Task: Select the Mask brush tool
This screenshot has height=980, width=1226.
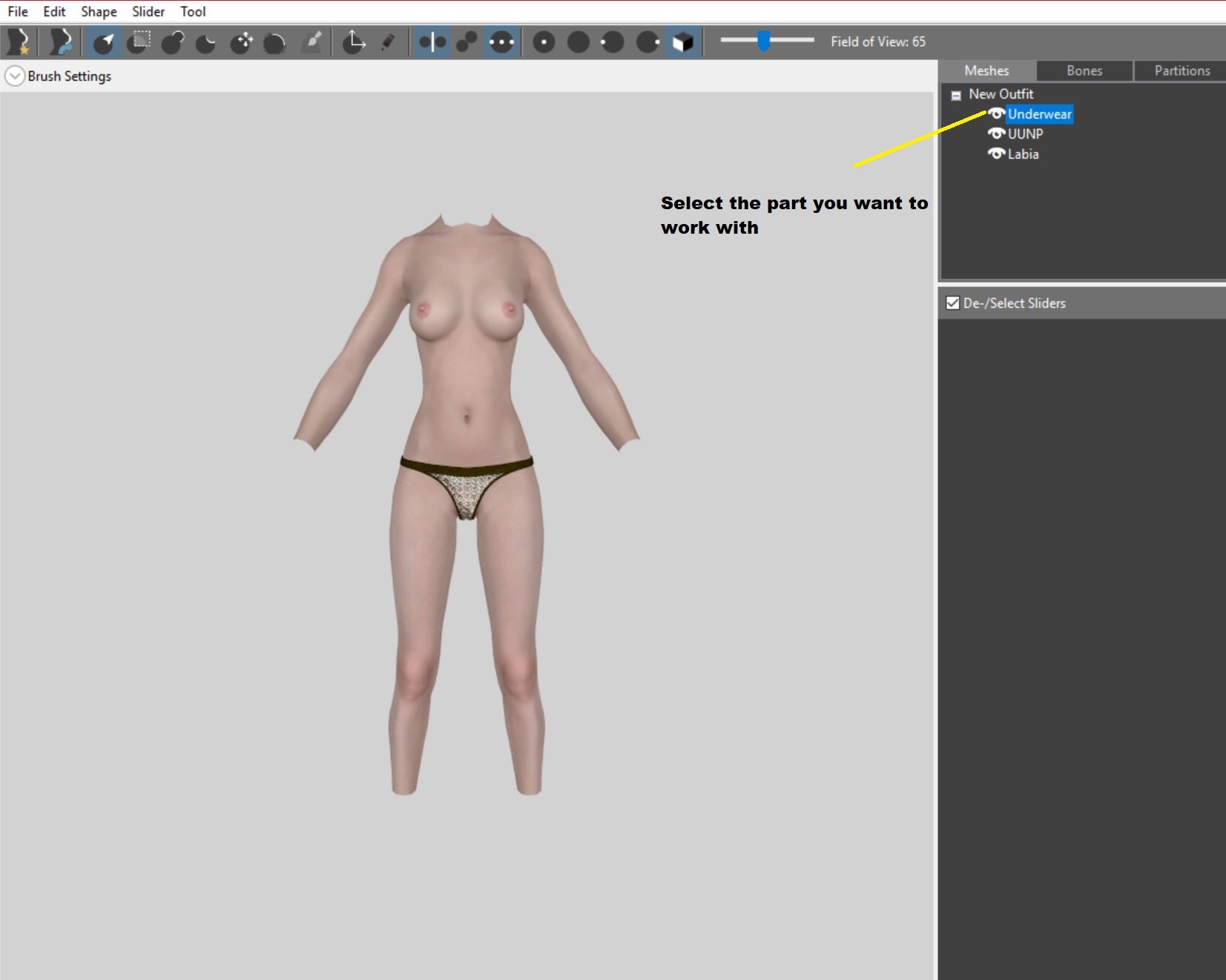Action: [x=139, y=42]
